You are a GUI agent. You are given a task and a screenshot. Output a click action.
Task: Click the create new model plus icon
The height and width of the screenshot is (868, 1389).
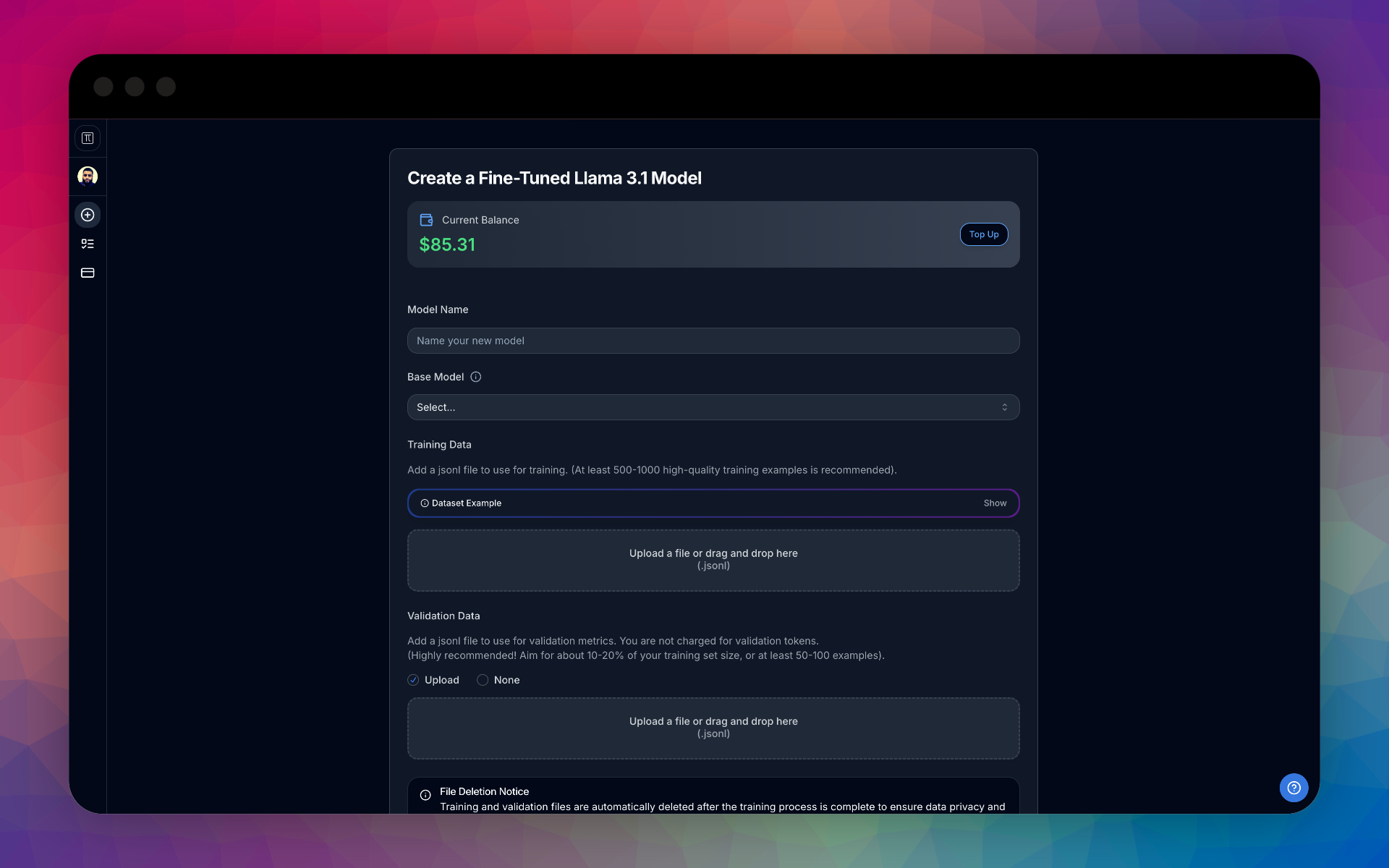[88, 215]
